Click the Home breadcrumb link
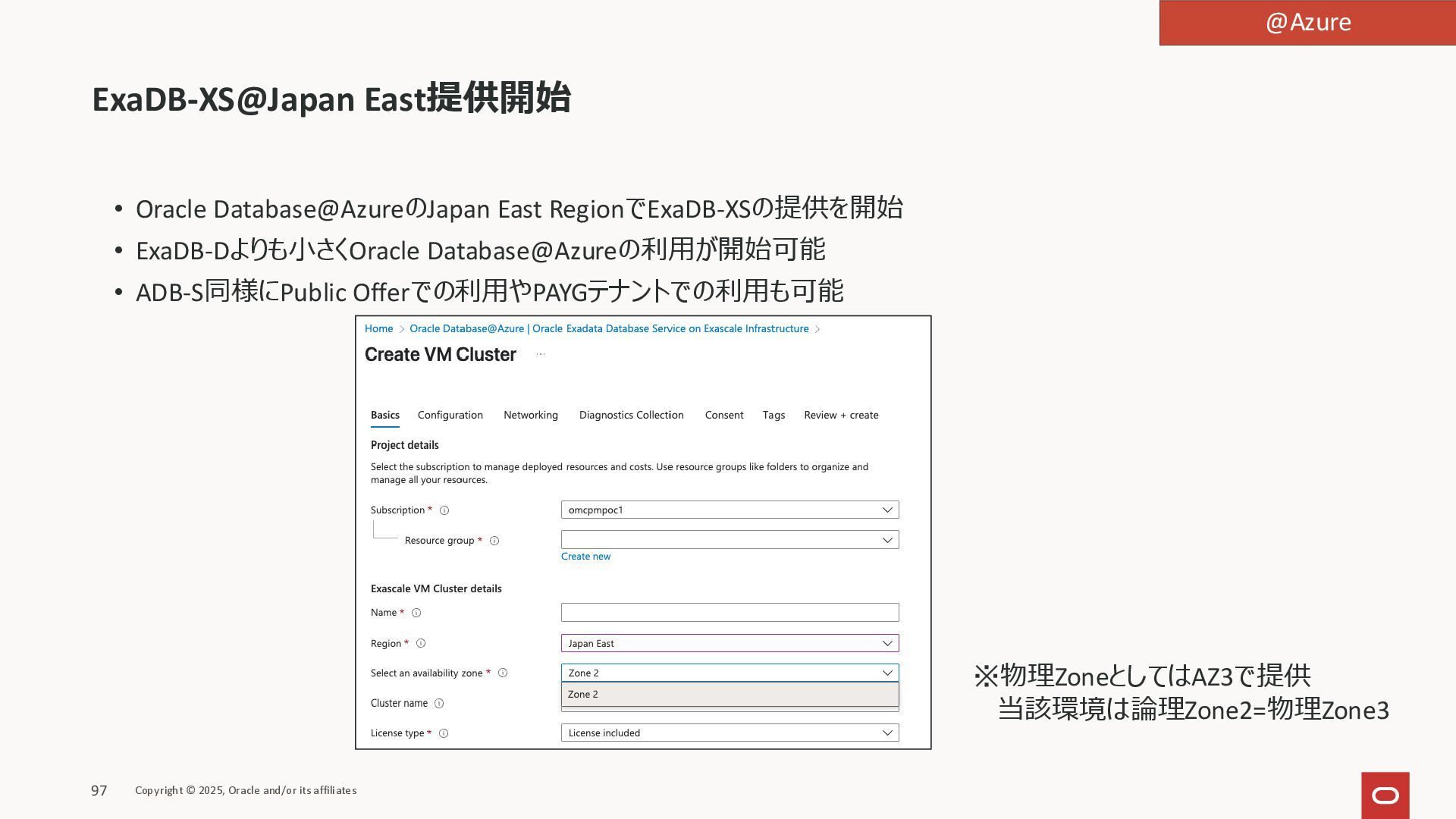This screenshot has height=819, width=1456. [378, 329]
